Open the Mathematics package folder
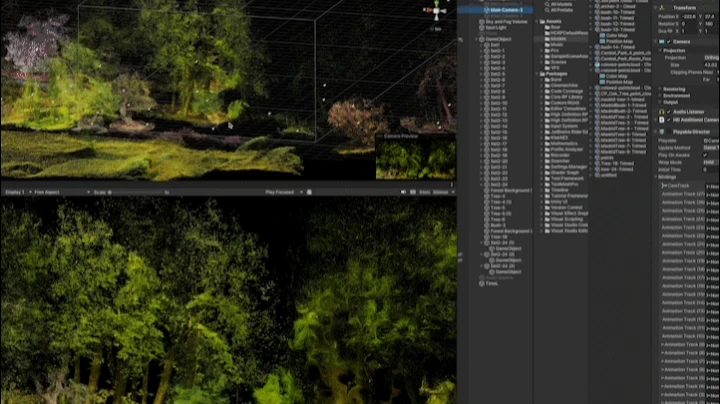720x404 pixels. pos(564,144)
